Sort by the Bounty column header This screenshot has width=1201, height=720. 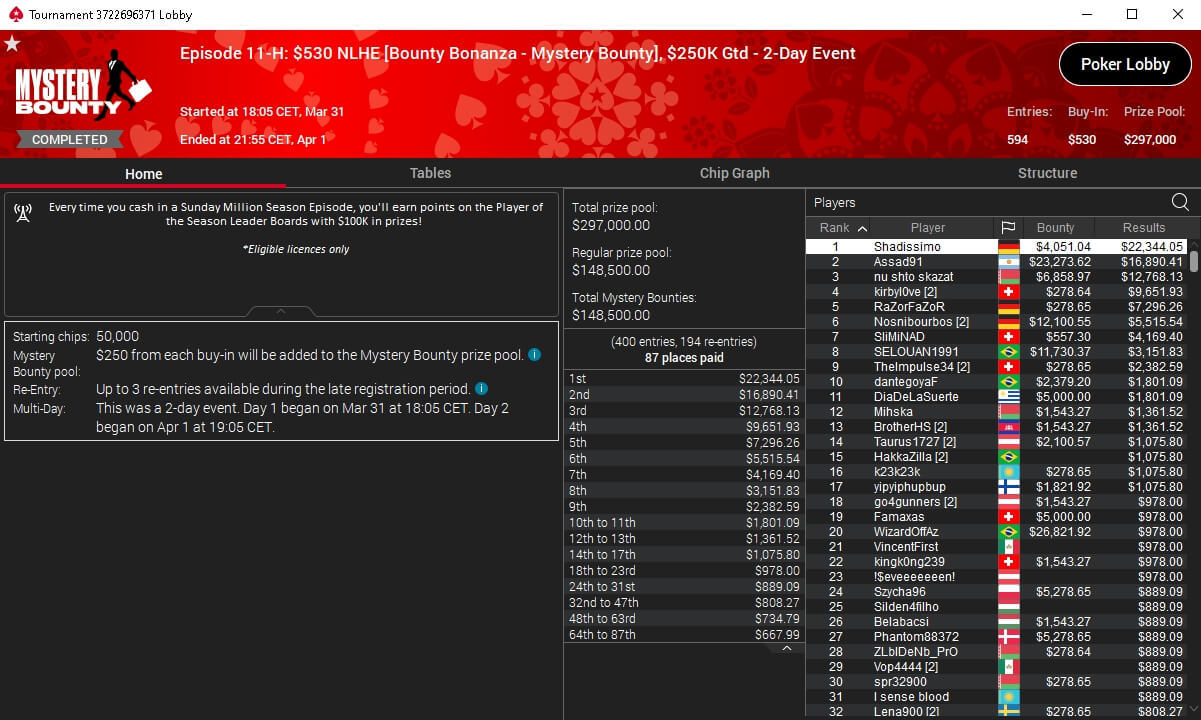point(1056,228)
